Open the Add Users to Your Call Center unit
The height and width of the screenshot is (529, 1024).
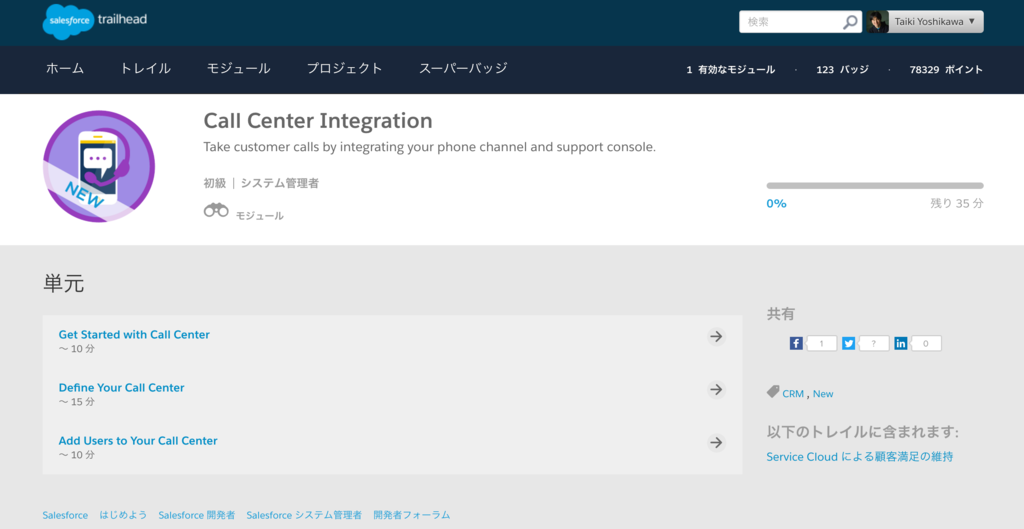pyautogui.click(x=138, y=441)
